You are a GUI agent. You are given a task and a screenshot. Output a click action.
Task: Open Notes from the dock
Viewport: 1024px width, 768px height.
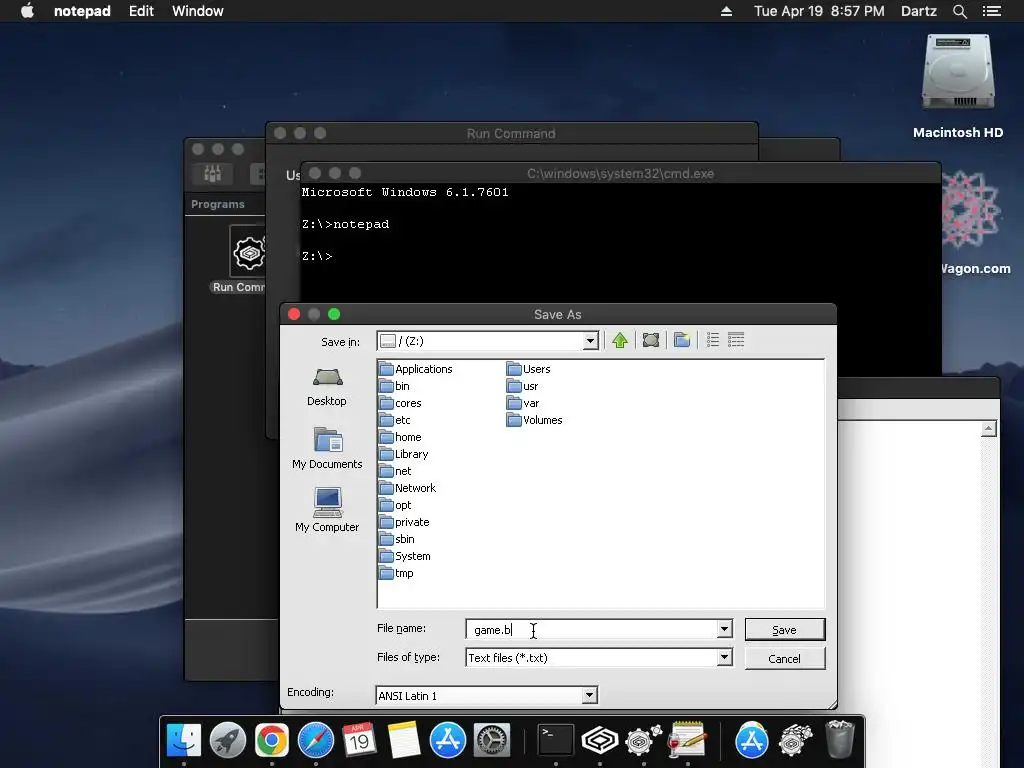pos(404,741)
